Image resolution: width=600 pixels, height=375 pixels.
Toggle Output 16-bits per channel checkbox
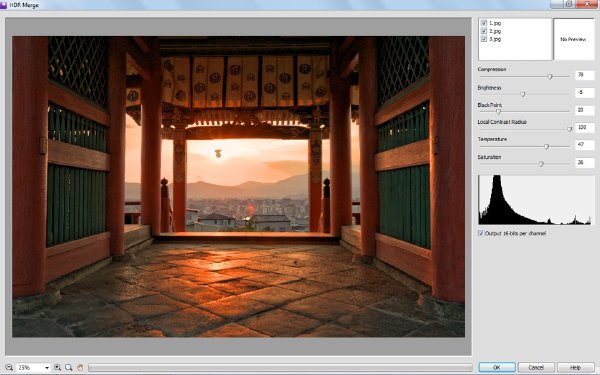point(481,233)
